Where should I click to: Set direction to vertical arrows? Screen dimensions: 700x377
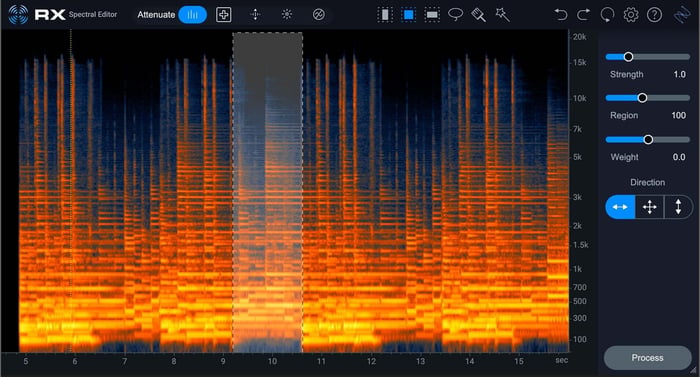[x=678, y=207]
